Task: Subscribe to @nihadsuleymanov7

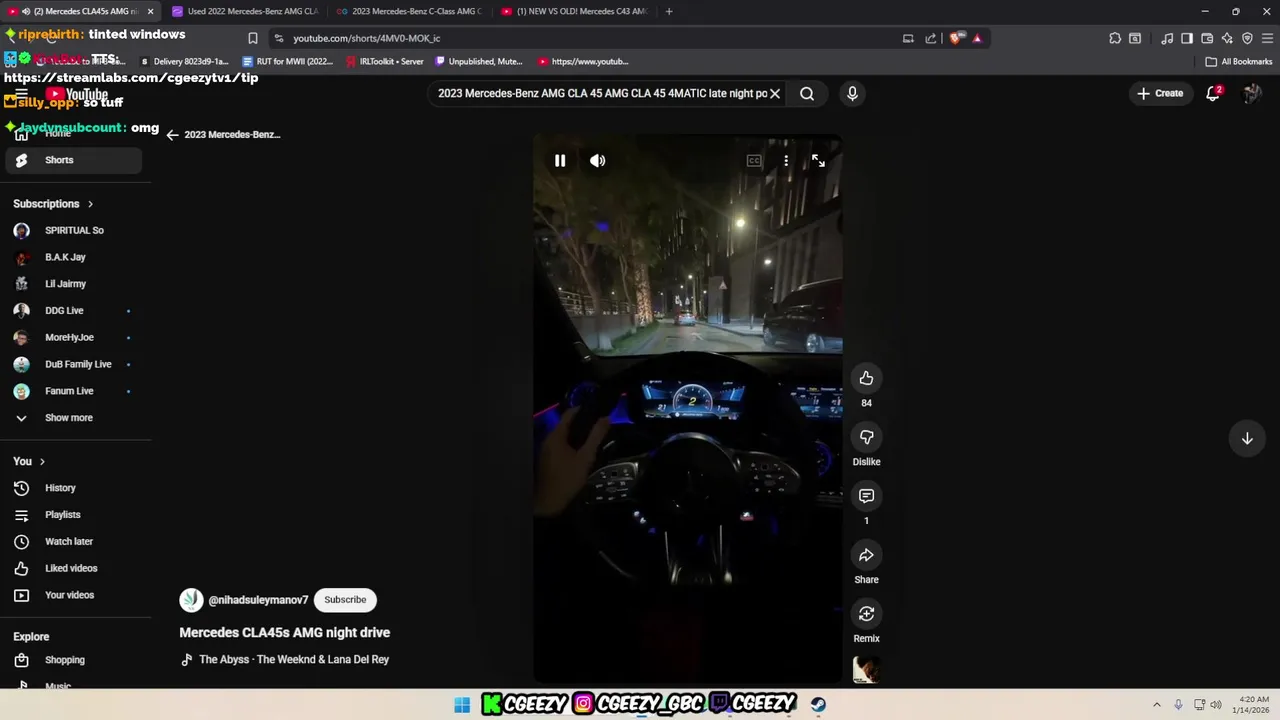Action: pos(345,600)
